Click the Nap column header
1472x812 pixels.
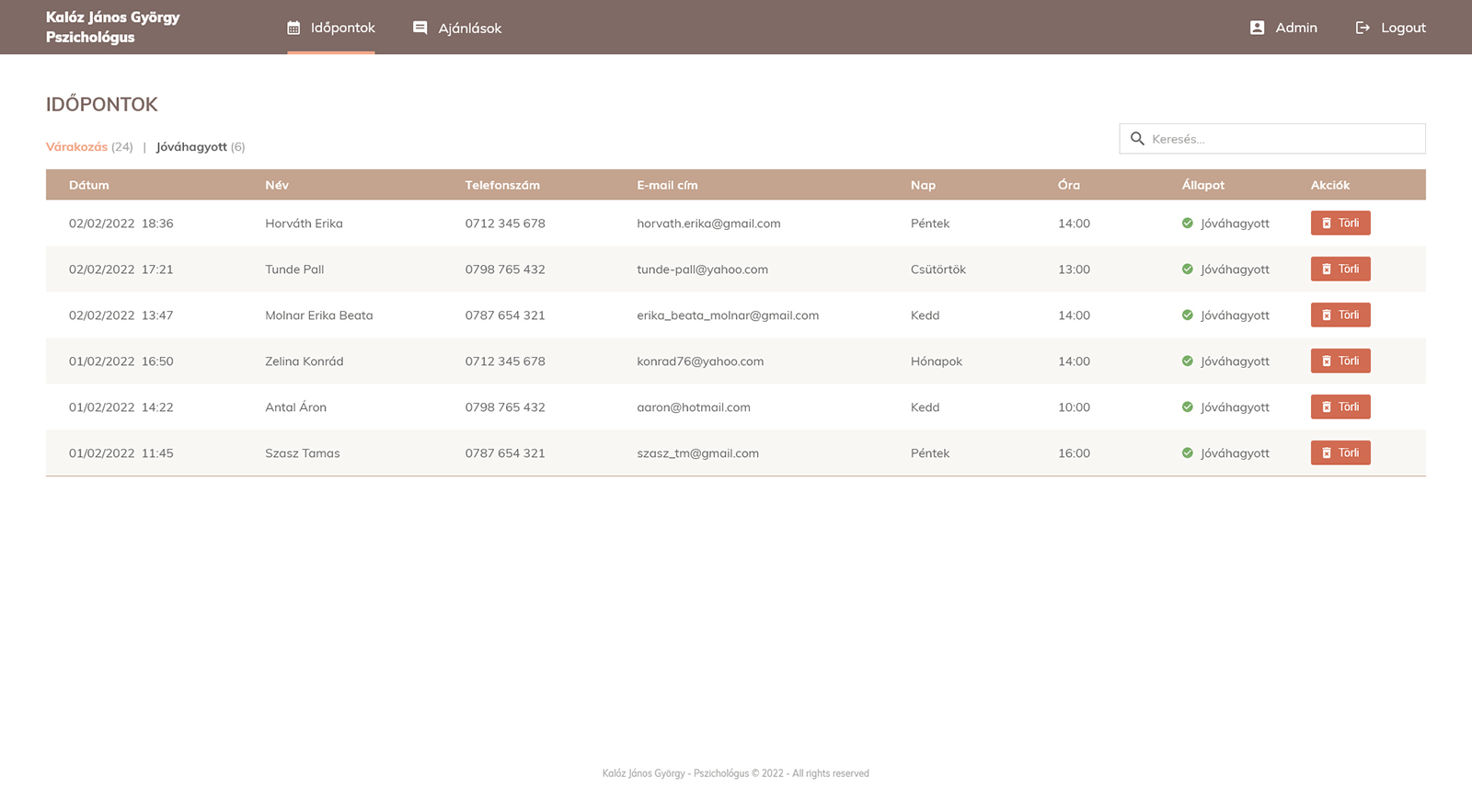click(923, 185)
